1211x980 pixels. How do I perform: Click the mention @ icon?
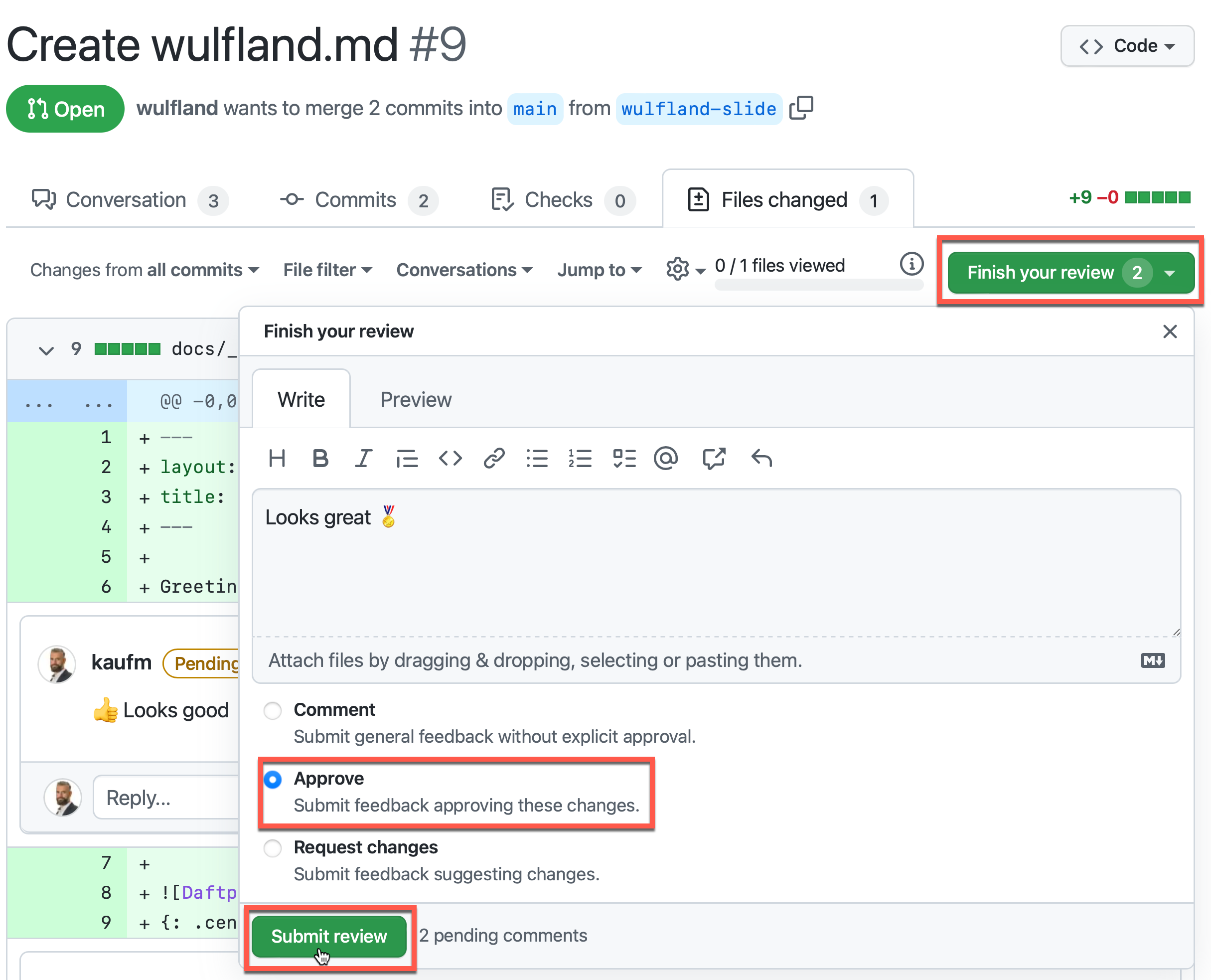coord(666,459)
